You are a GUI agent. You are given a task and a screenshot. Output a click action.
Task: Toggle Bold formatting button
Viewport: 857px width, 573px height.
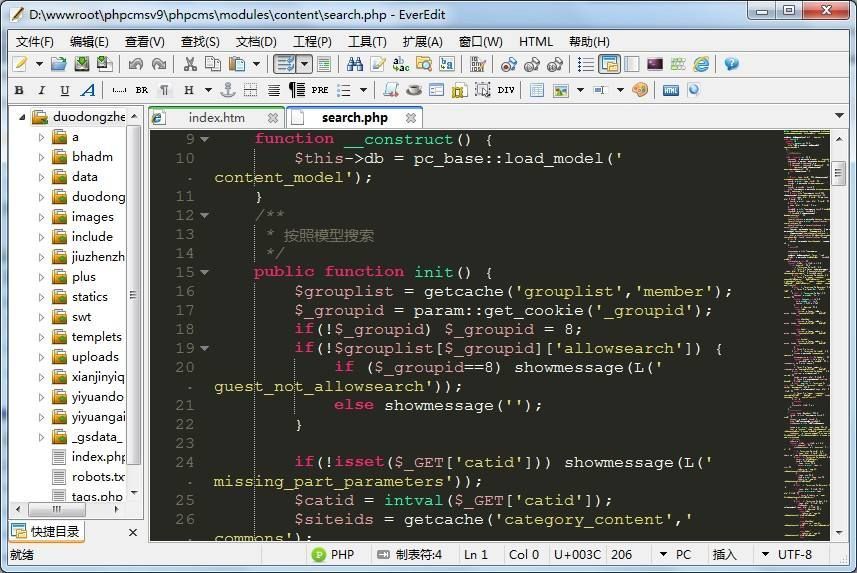click(19, 90)
